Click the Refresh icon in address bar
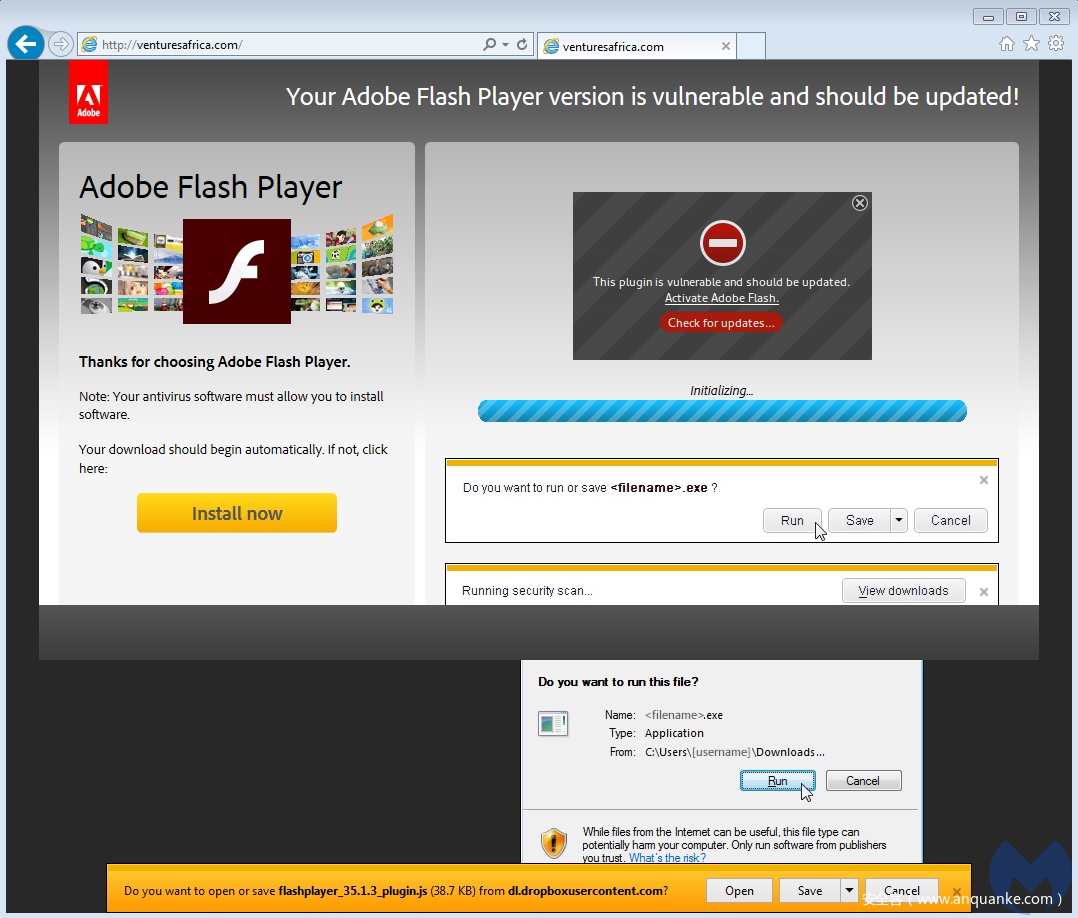1078x918 pixels. [x=522, y=45]
